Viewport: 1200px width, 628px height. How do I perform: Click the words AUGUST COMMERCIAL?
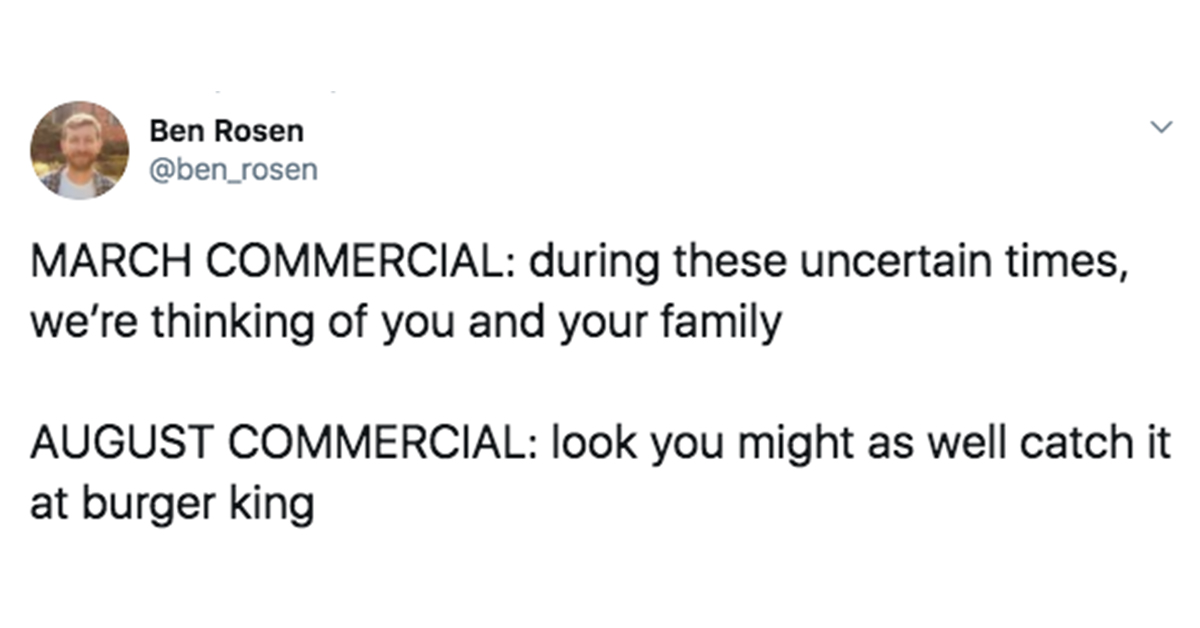(x=278, y=445)
